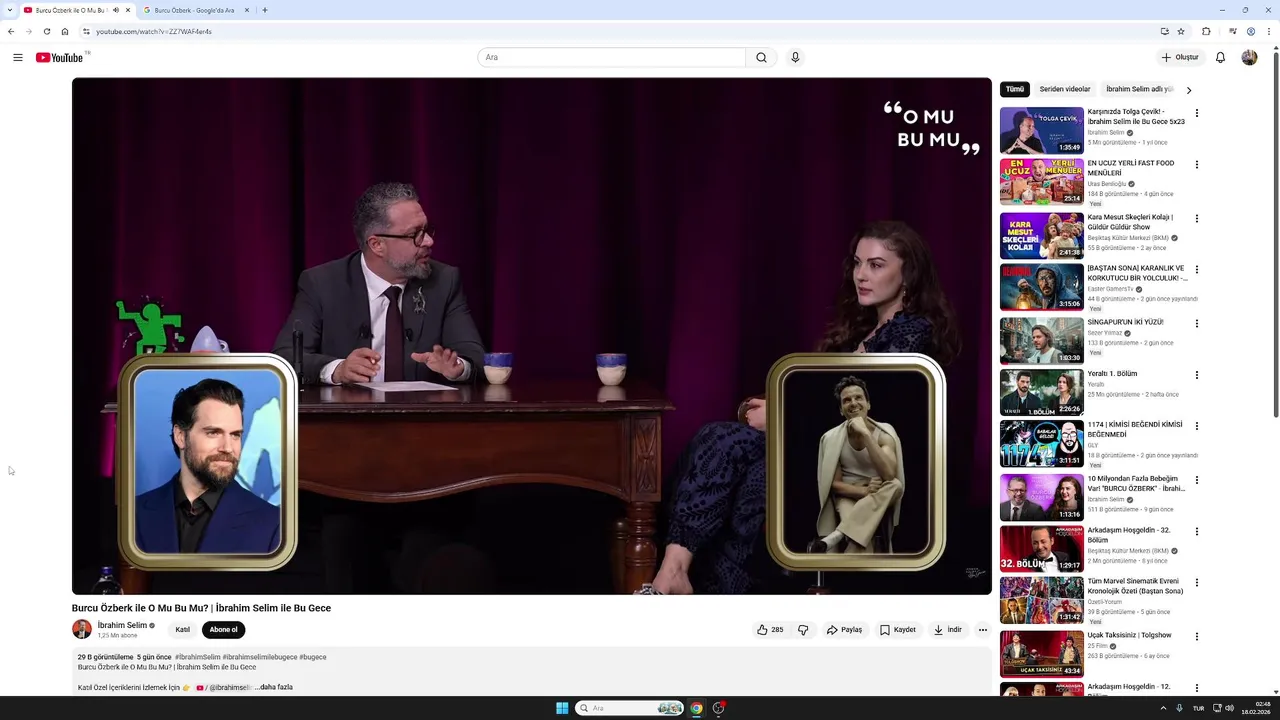Join channel with Katıl button
The image size is (1280, 720).
click(x=182, y=630)
